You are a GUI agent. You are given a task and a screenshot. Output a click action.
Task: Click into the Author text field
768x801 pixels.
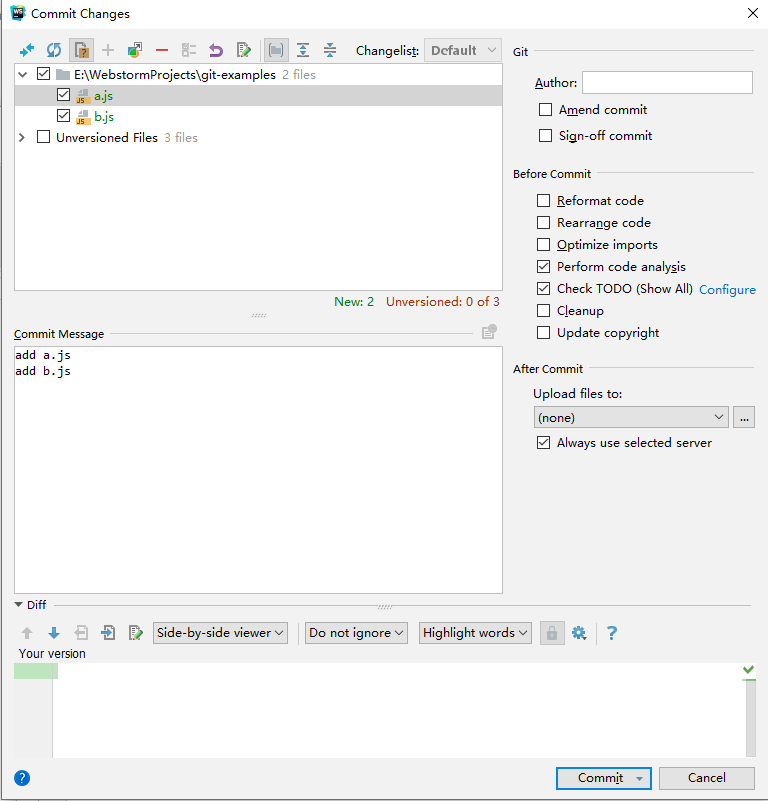tap(667, 83)
